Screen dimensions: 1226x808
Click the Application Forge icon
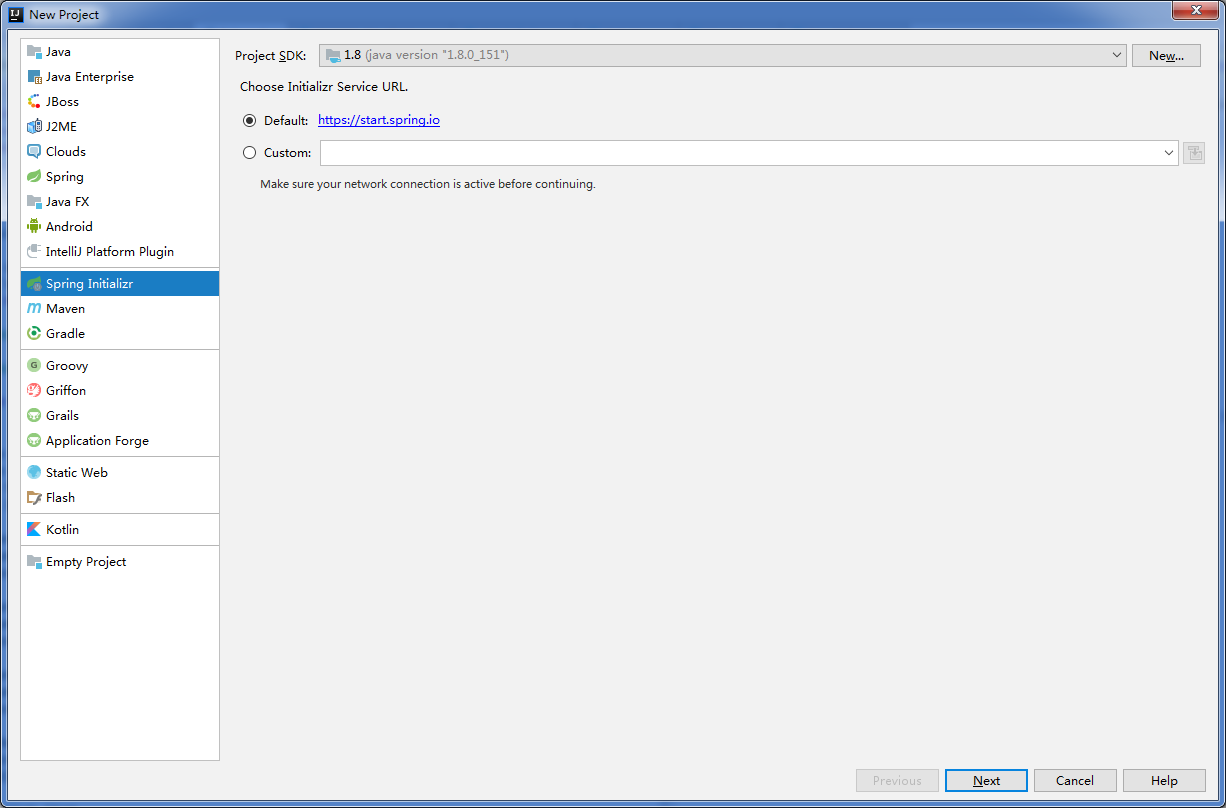coord(34,441)
